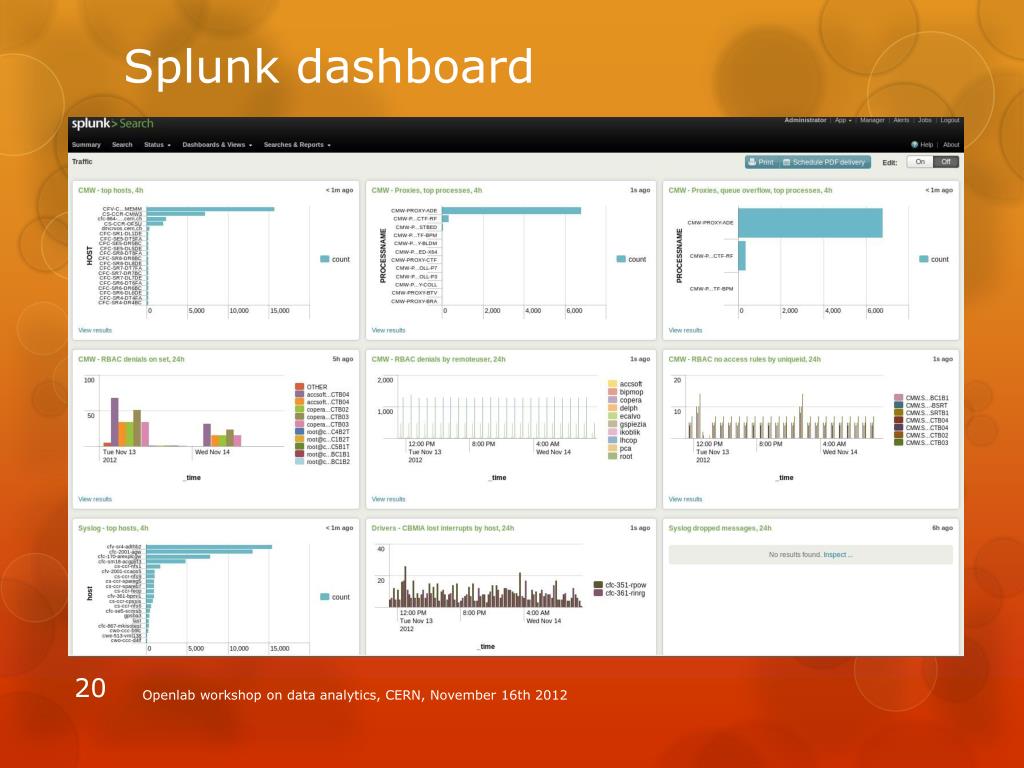Click the Administrator user label
1024x768 pixels.
[805, 120]
